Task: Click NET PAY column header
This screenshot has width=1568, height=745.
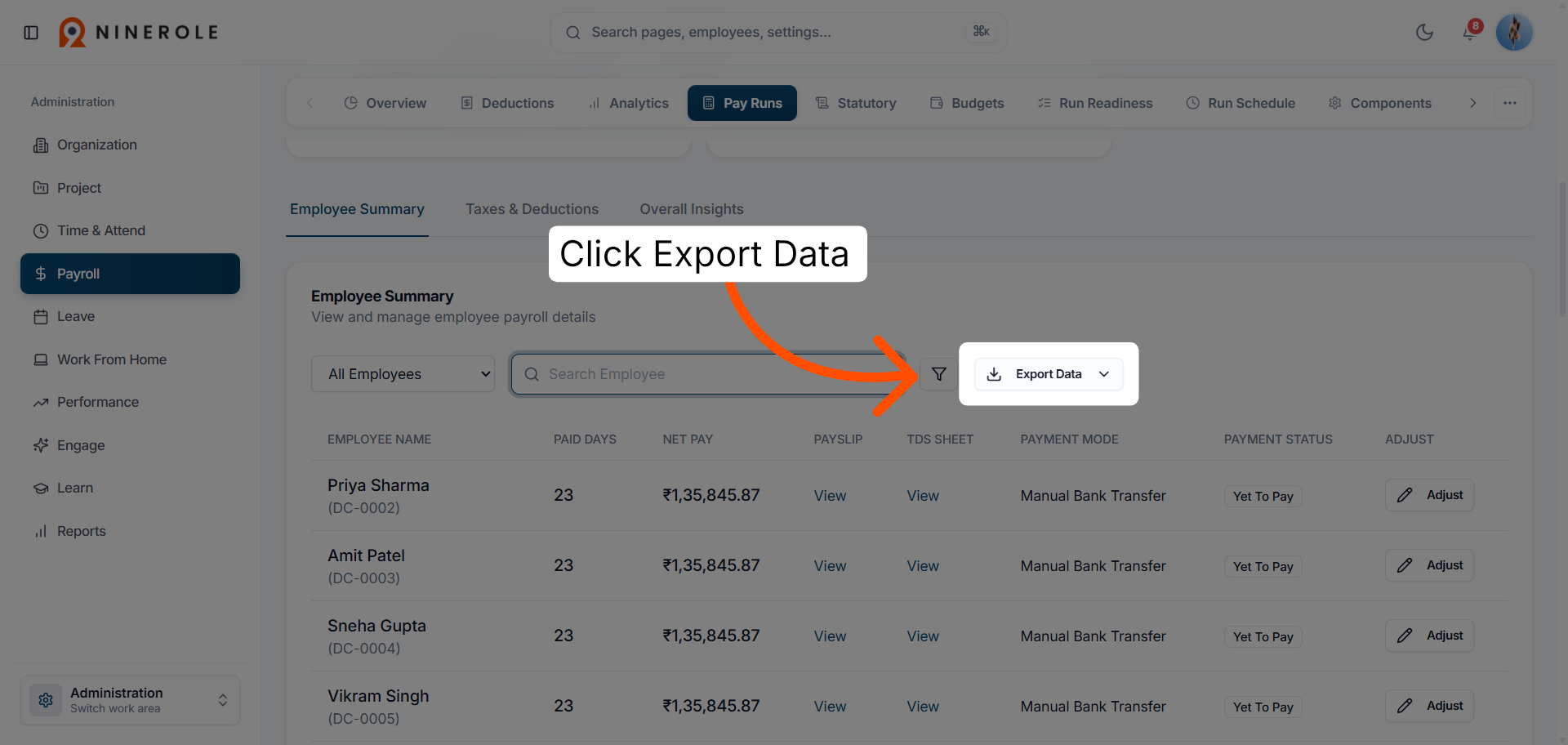Action: 688,439
